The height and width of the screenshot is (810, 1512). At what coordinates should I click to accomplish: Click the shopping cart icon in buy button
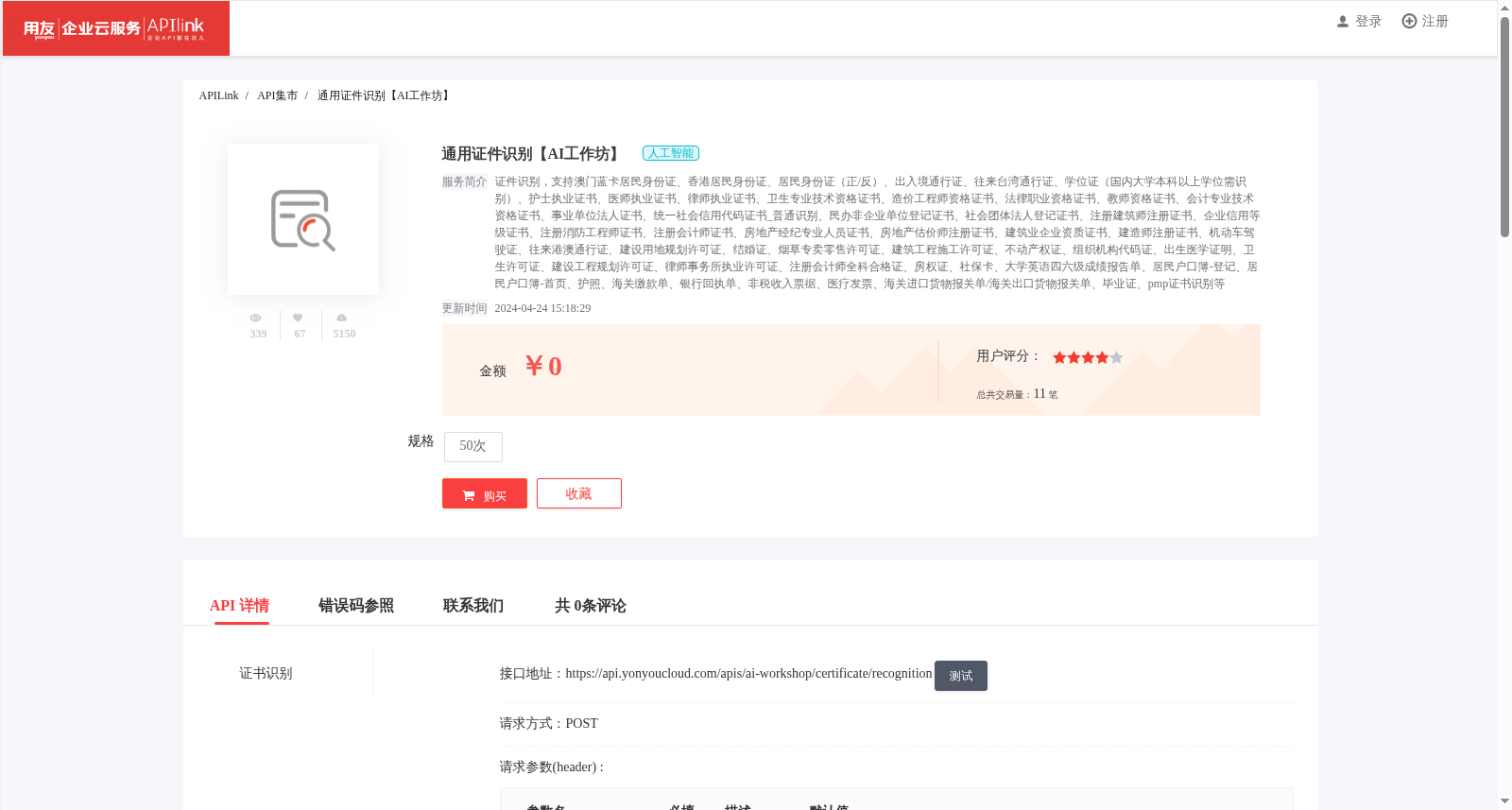(x=469, y=495)
